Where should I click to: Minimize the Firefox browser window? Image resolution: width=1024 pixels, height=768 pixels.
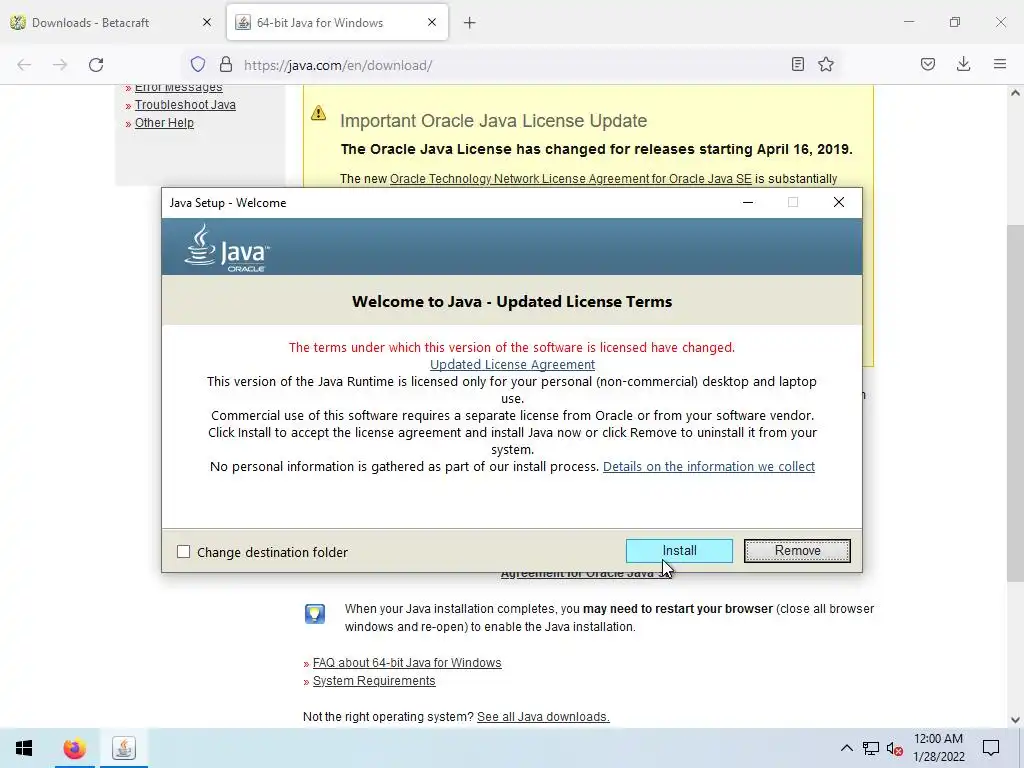[909, 22]
